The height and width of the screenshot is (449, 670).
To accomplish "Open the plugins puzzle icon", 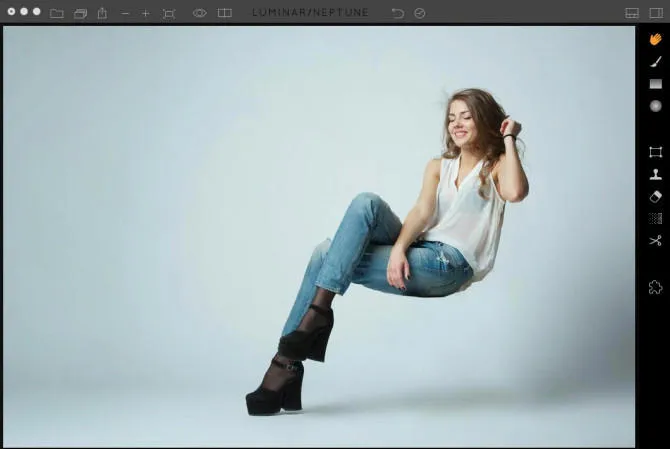I will click(x=655, y=287).
